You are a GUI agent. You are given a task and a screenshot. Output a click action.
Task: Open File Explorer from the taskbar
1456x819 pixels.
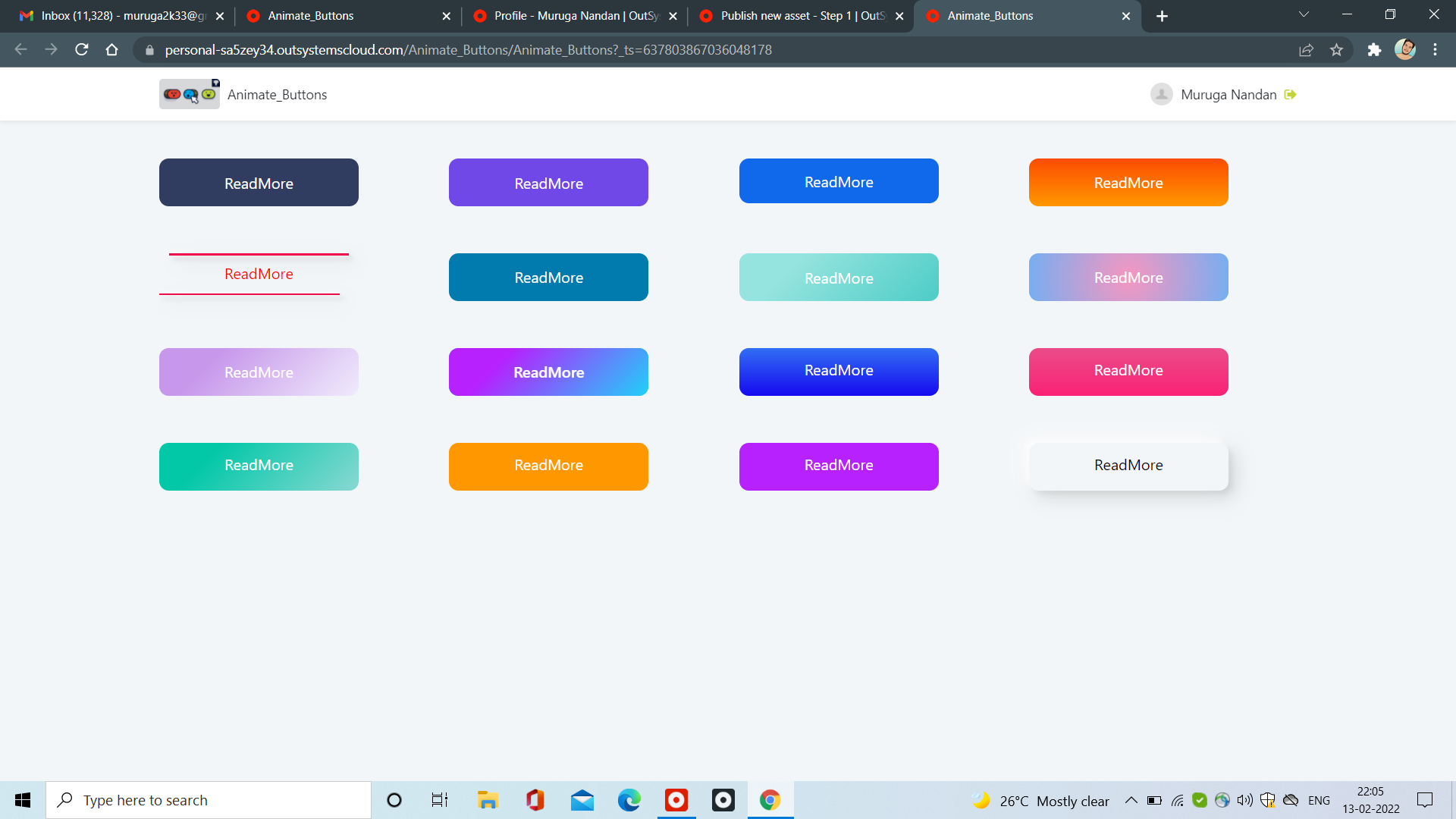tap(487, 800)
